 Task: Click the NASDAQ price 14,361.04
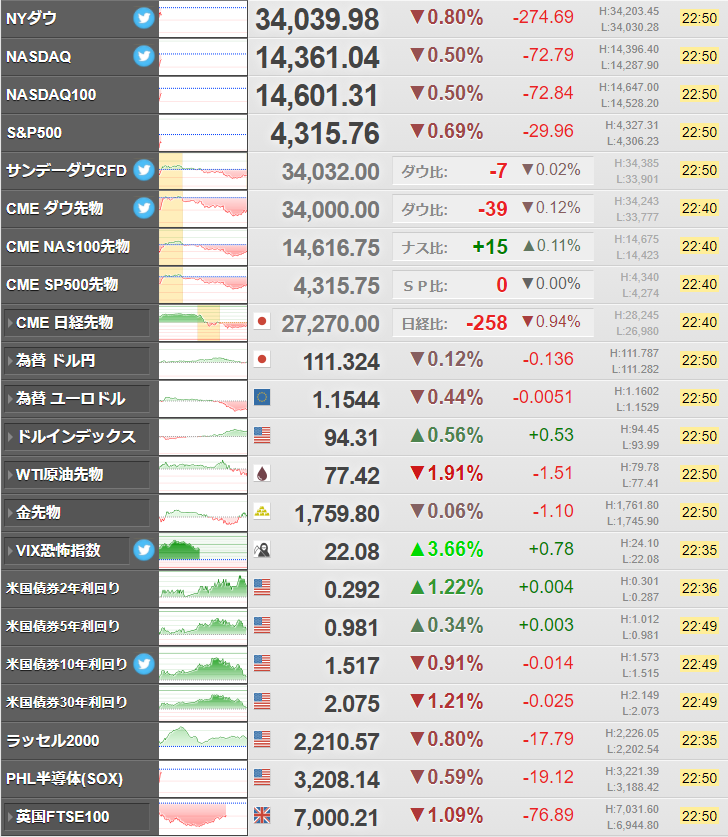[318, 58]
